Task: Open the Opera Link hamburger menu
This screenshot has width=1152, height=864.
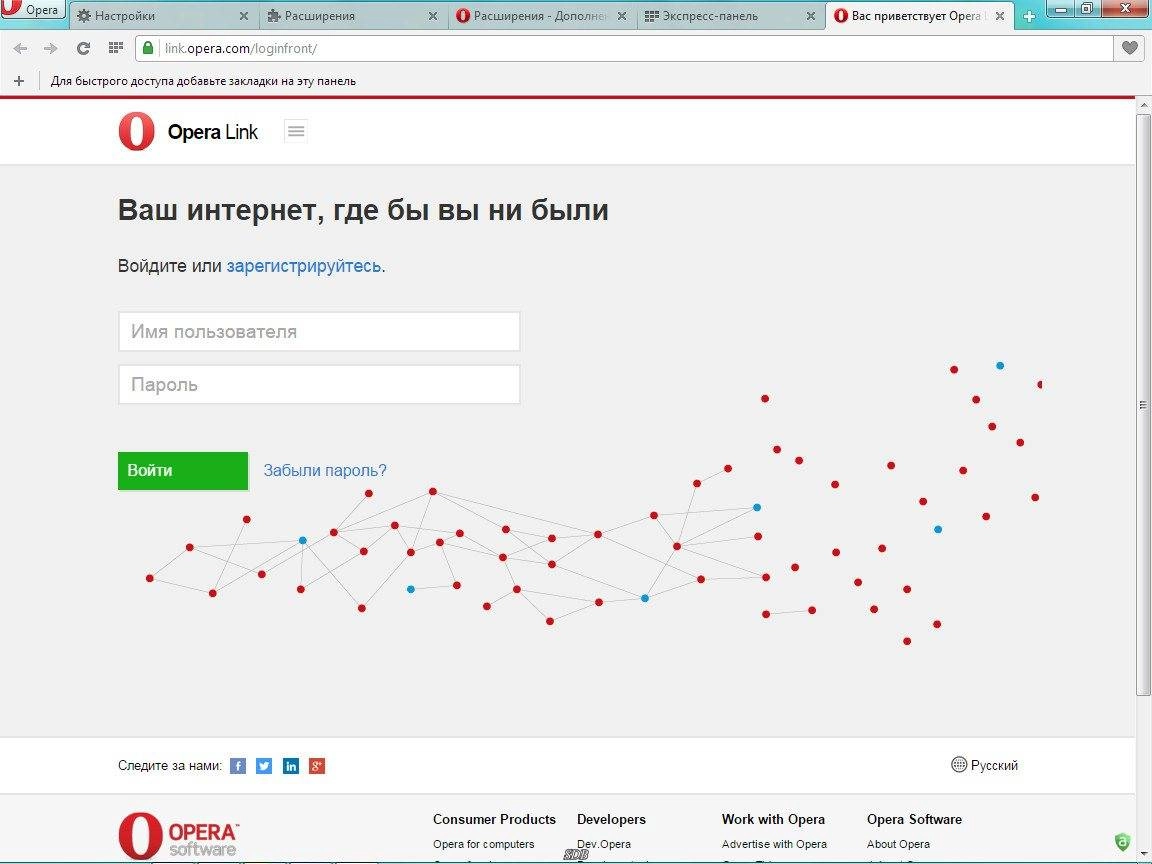Action: [296, 131]
